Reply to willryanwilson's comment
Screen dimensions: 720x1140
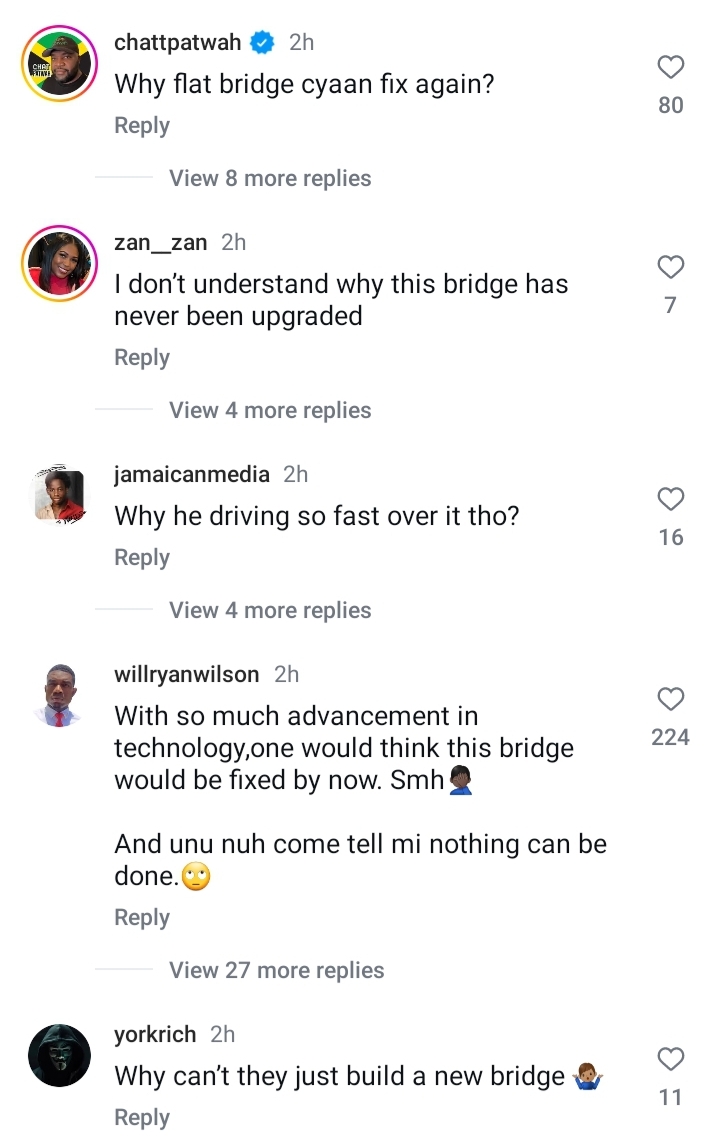142,918
